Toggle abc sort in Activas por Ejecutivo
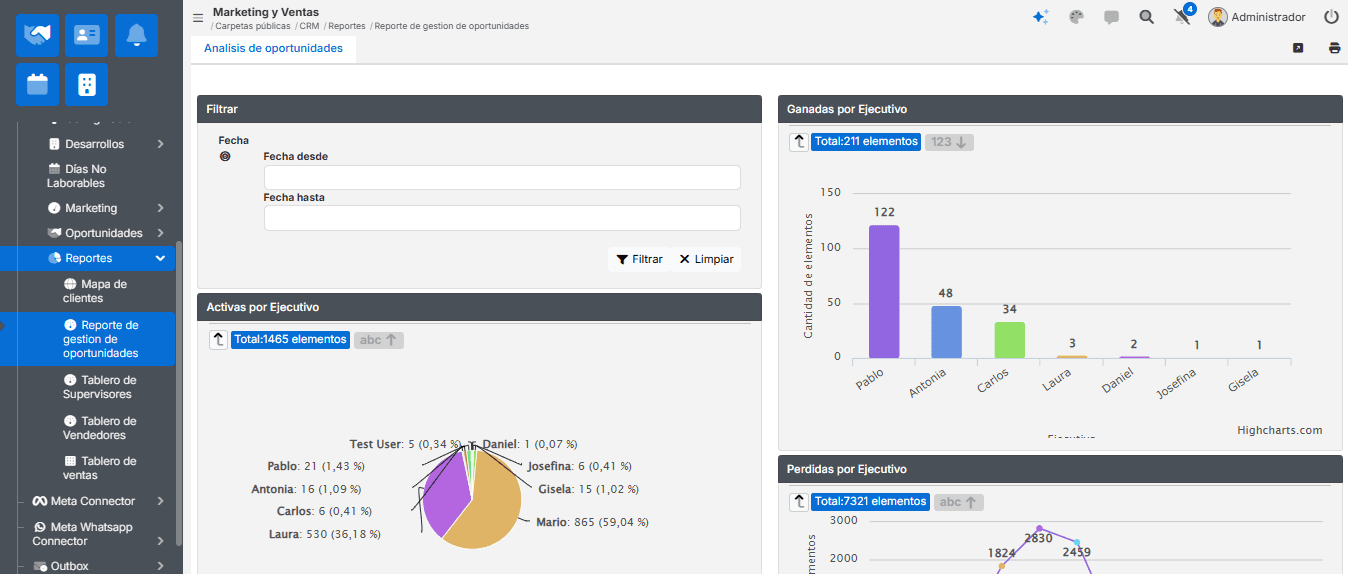This screenshot has width=1348, height=574. [379, 340]
